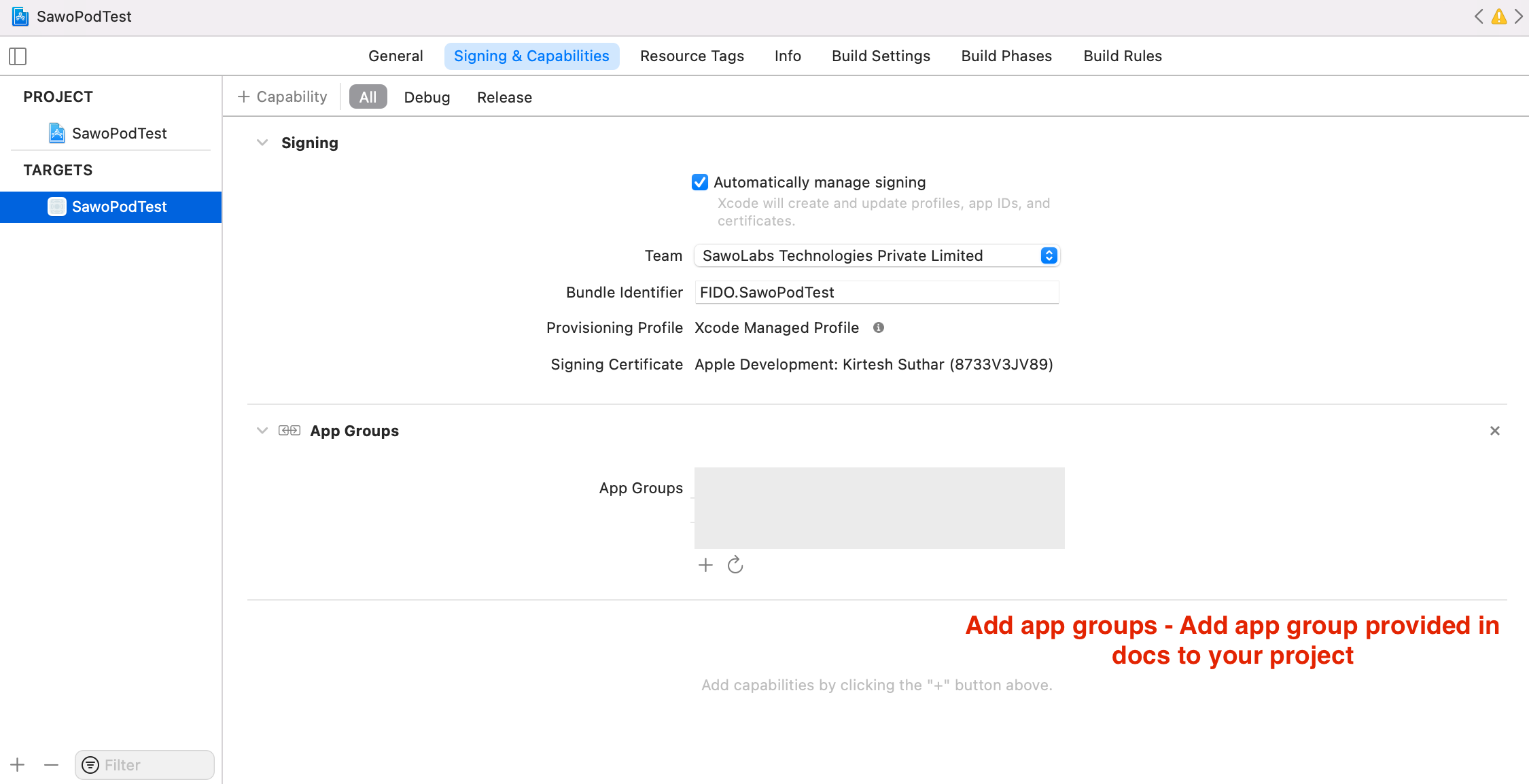The width and height of the screenshot is (1529, 784).
Task: Open the General tab
Action: pos(396,56)
